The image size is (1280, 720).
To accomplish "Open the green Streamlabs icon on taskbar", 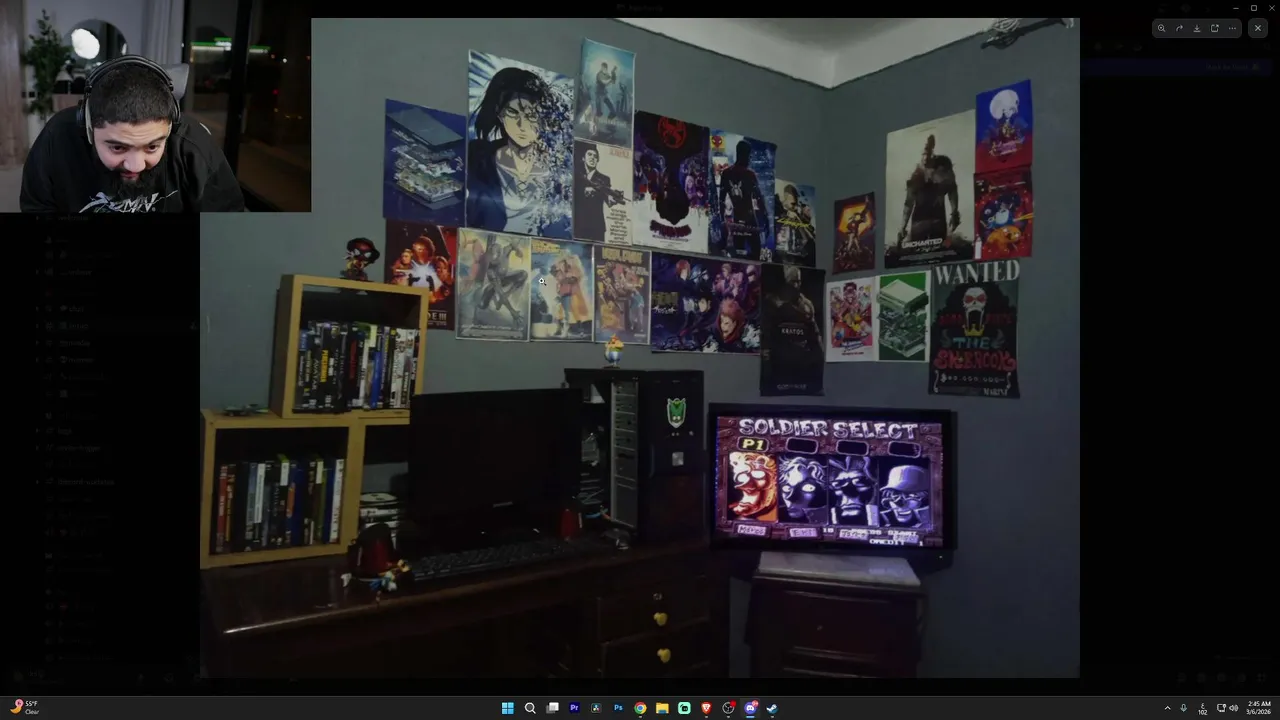I will (x=684, y=708).
